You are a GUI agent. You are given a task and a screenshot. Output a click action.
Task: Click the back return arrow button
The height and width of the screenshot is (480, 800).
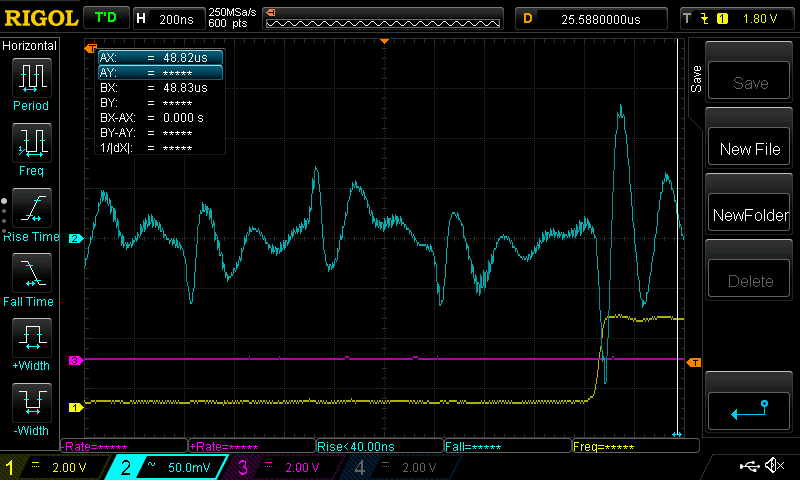tap(749, 411)
